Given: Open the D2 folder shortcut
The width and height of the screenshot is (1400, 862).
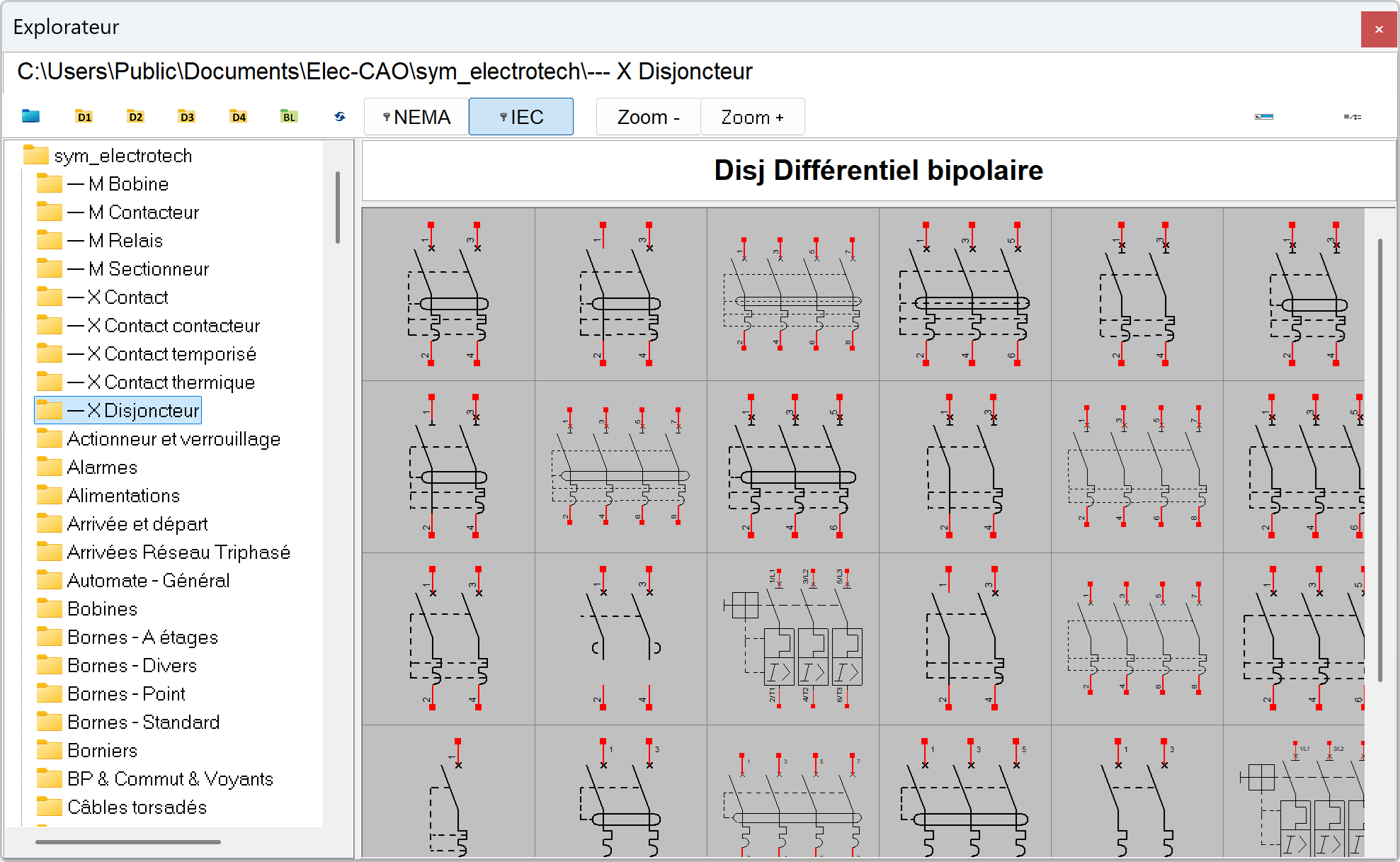Looking at the screenshot, I should (x=135, y=117).
